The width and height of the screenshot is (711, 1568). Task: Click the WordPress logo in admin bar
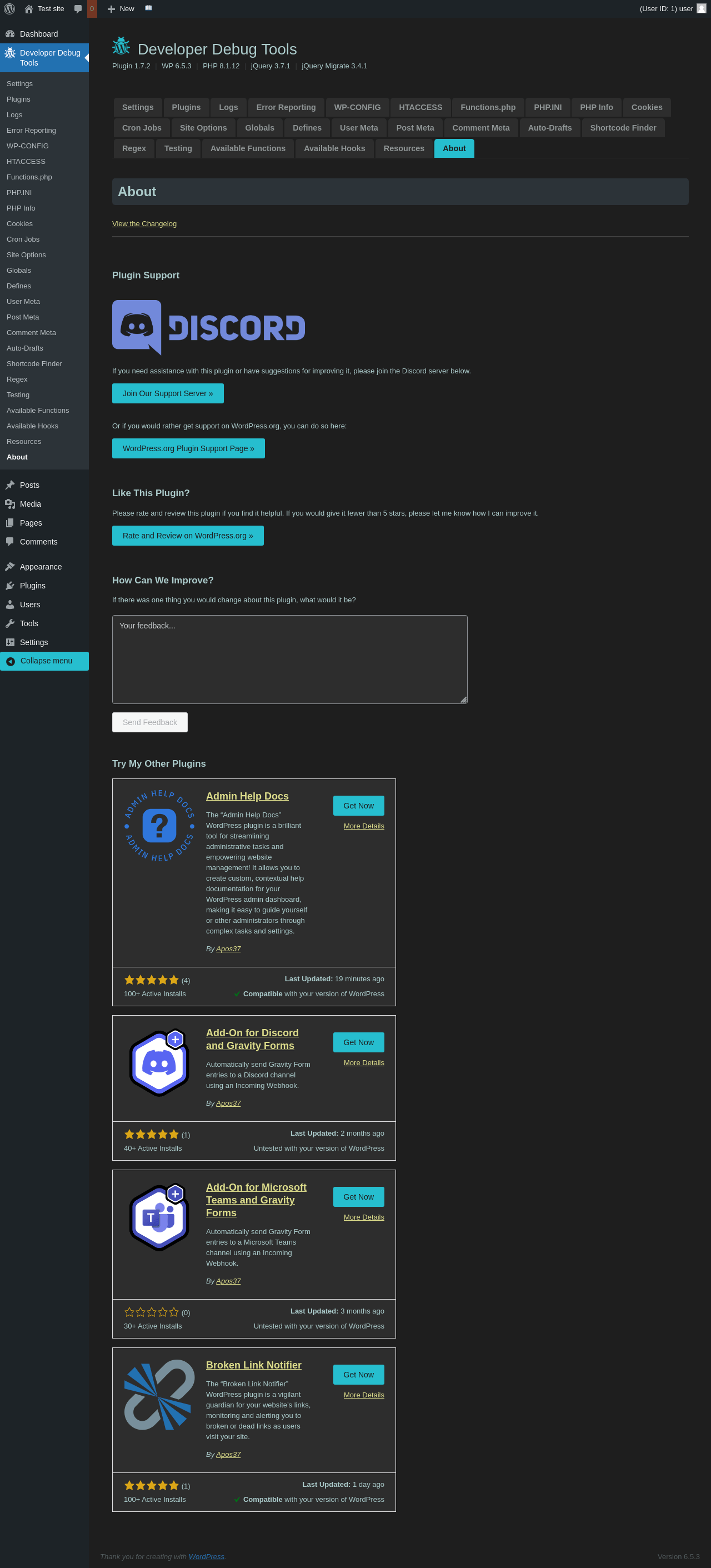coord(9,8)
